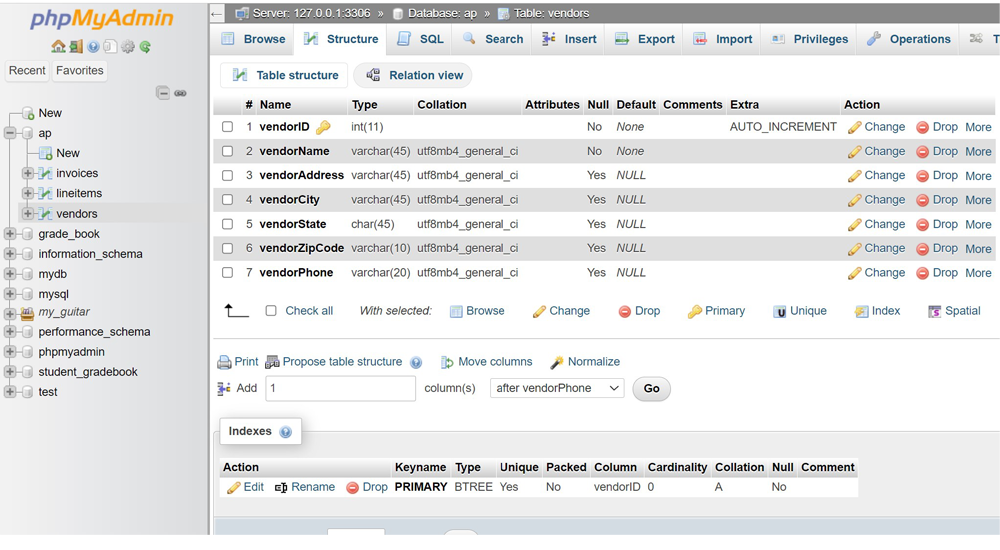Expand the student_gradebook database node

point(10,372)
